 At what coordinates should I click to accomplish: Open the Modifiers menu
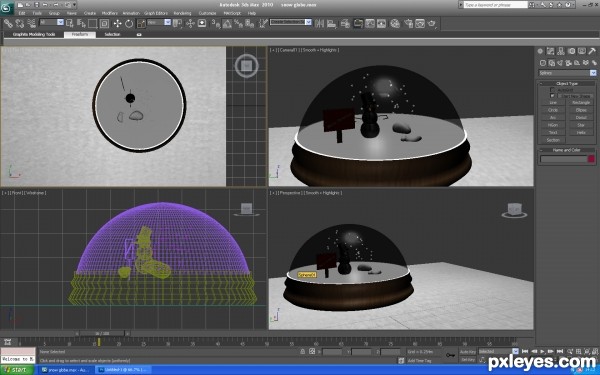(109, 13)
